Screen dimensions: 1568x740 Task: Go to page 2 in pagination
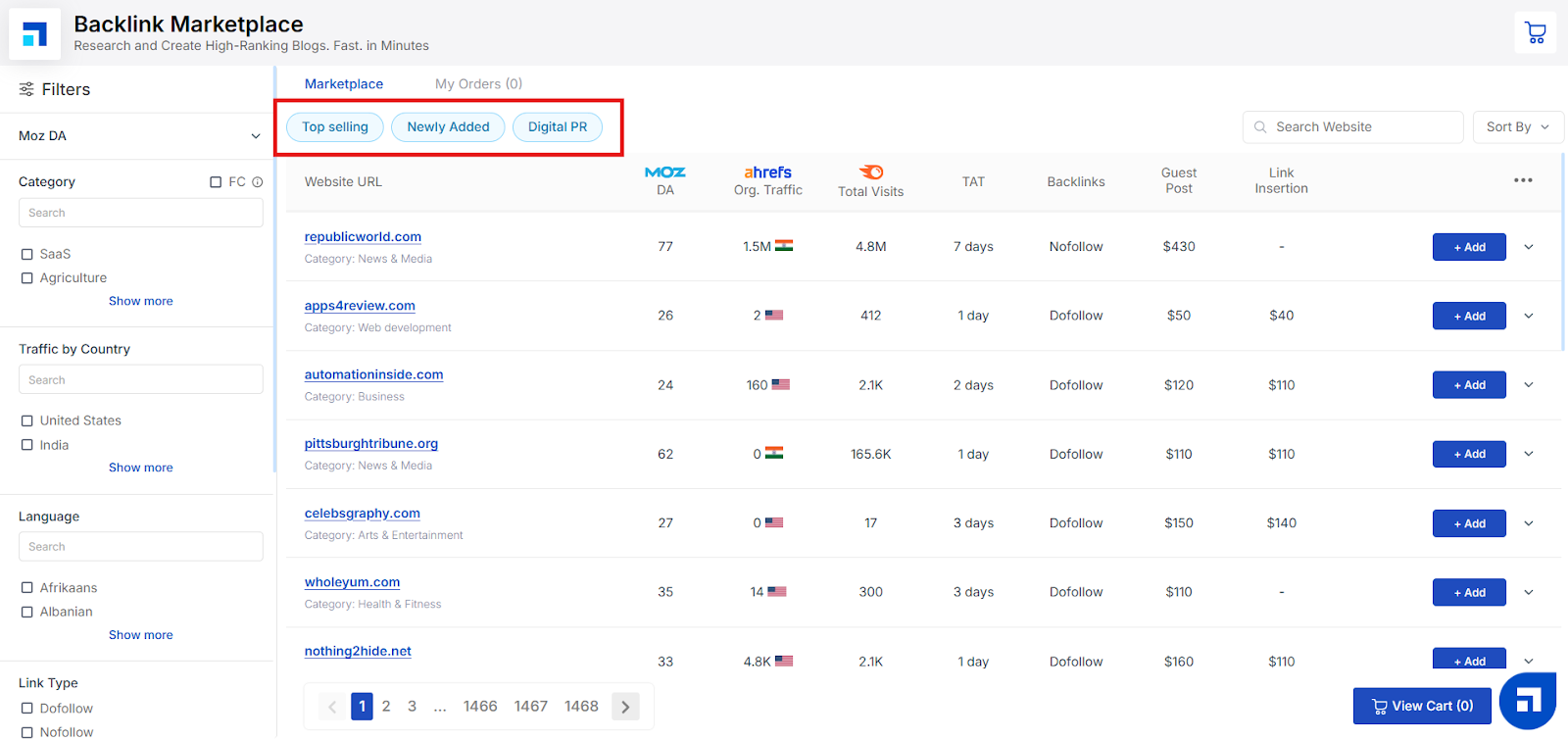click(x=386, y=707)
